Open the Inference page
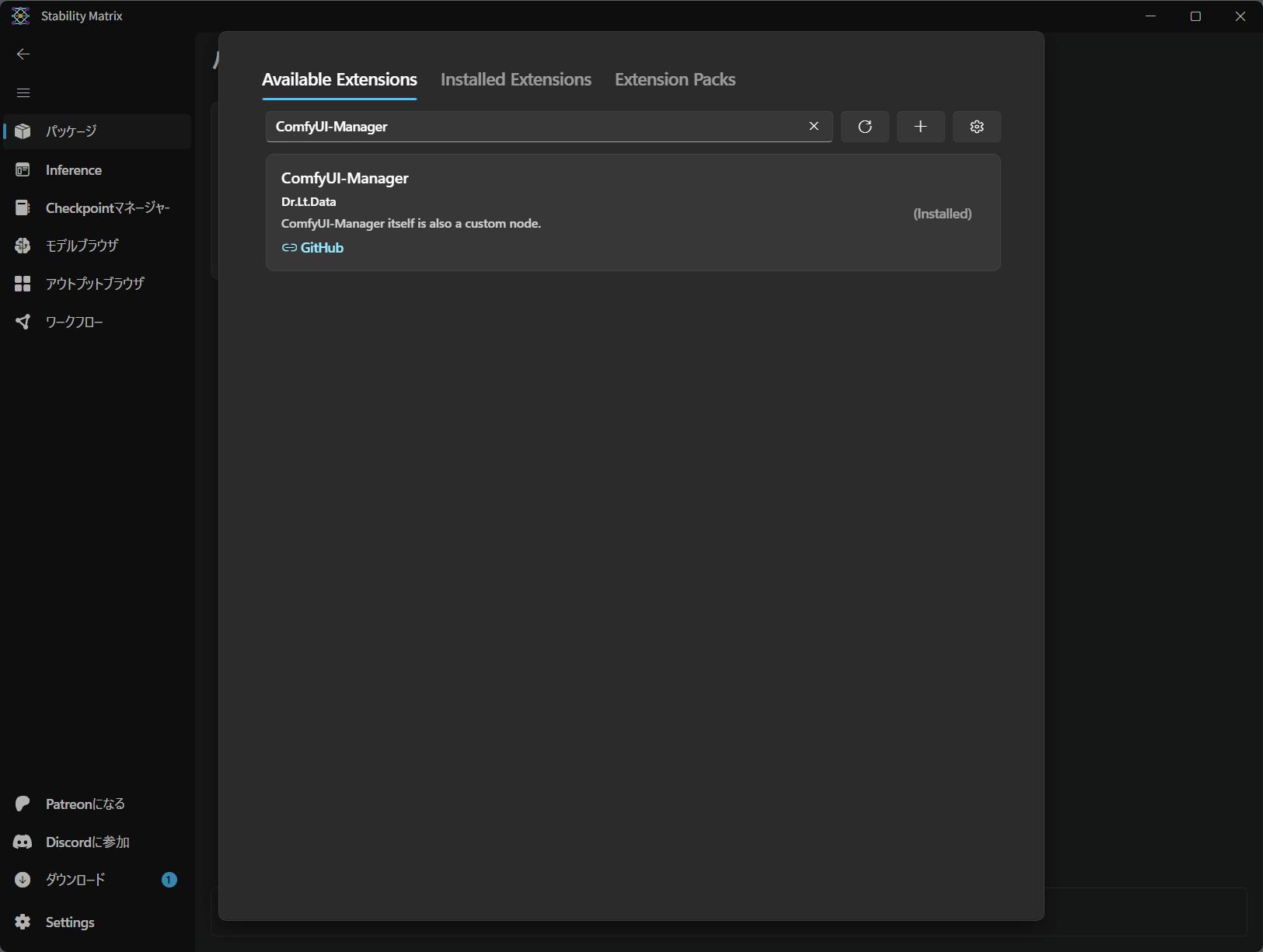Screen dimensions: 1263x952 coord(73,170)
